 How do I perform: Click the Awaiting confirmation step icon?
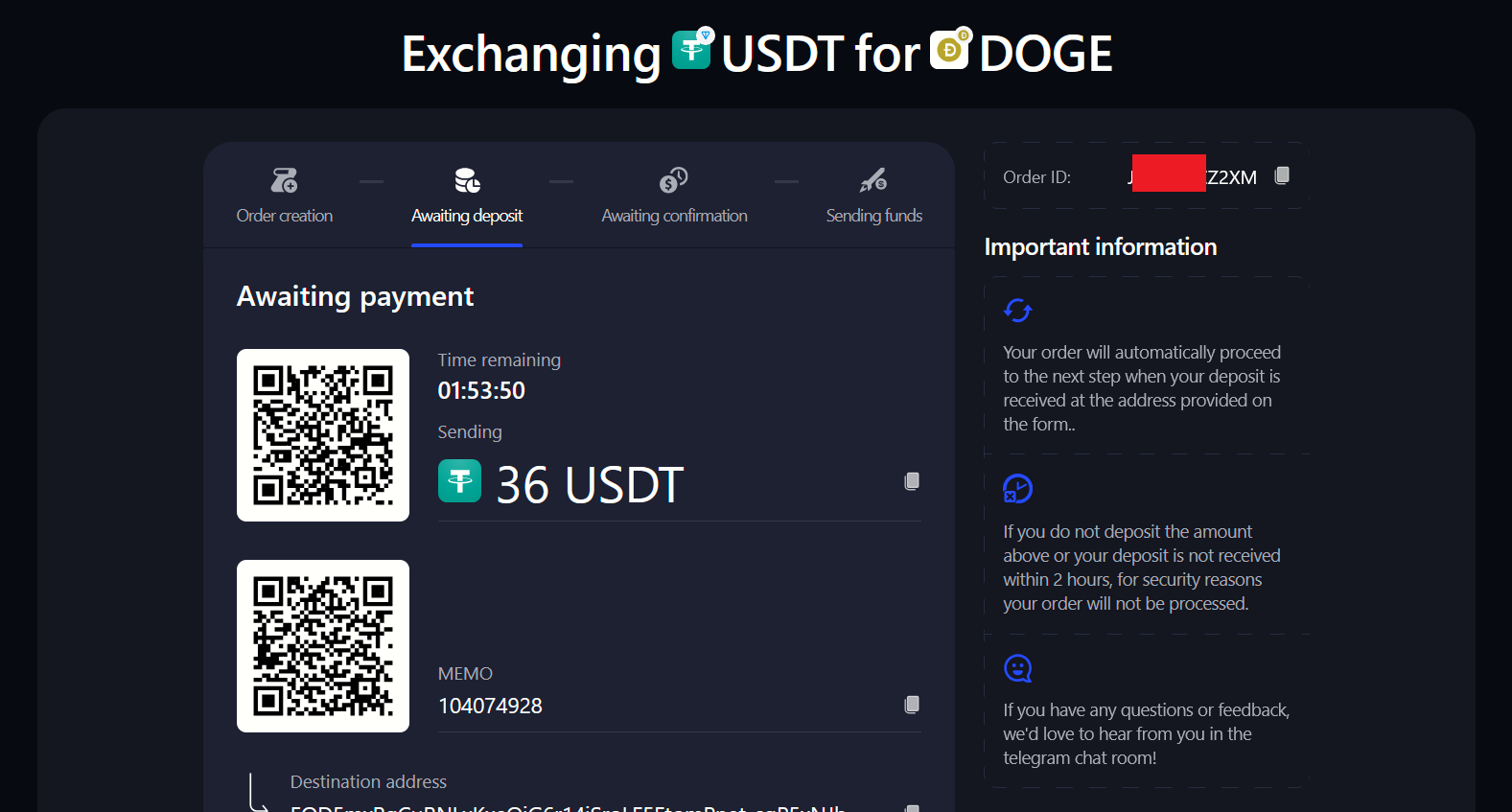674,180
